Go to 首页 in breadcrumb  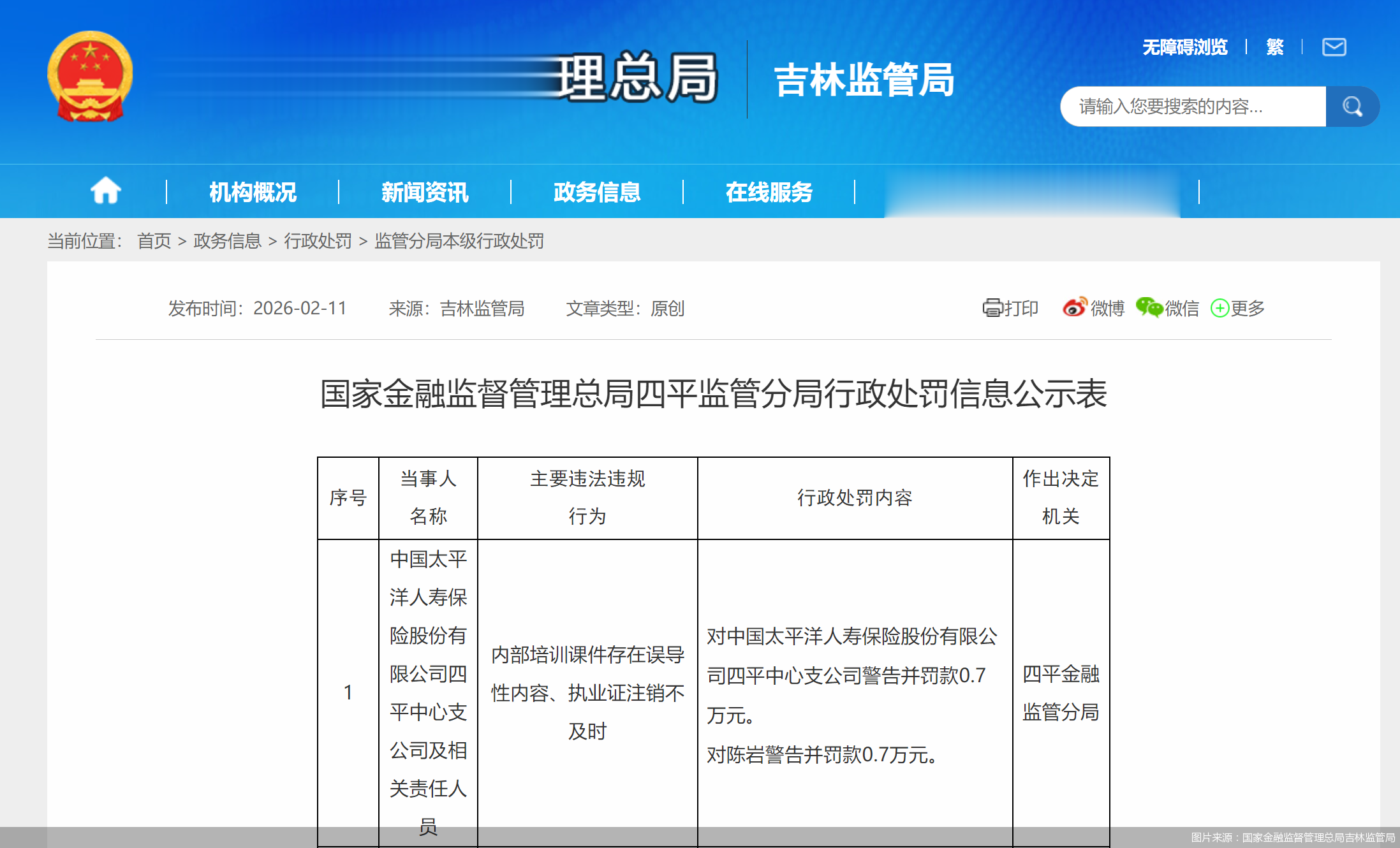[x=154, y=241]
